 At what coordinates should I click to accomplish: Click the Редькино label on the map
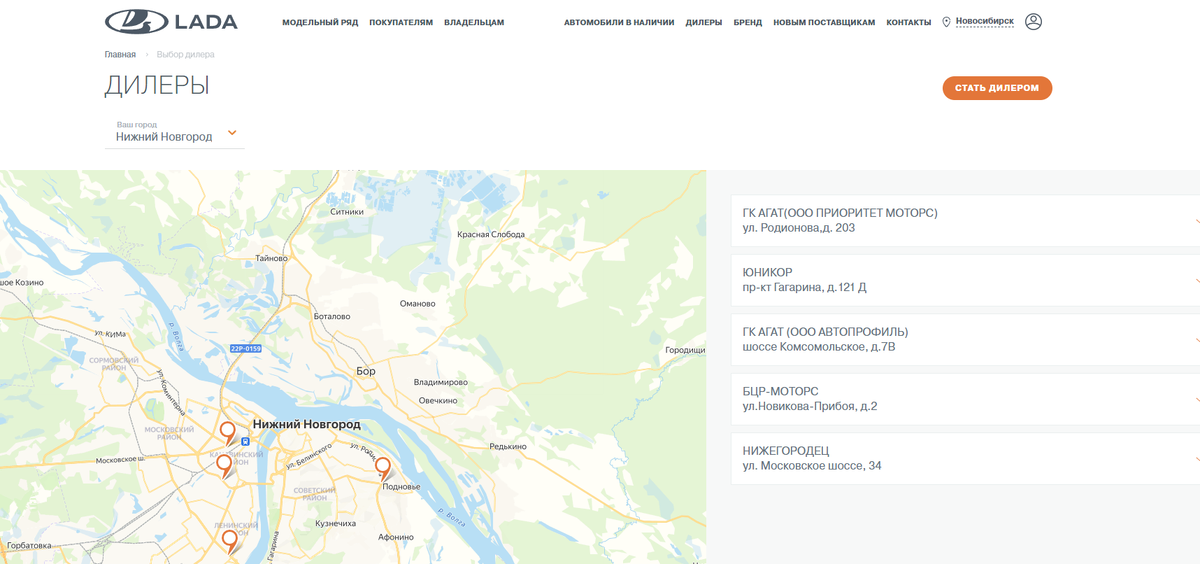tap(509, 447)
